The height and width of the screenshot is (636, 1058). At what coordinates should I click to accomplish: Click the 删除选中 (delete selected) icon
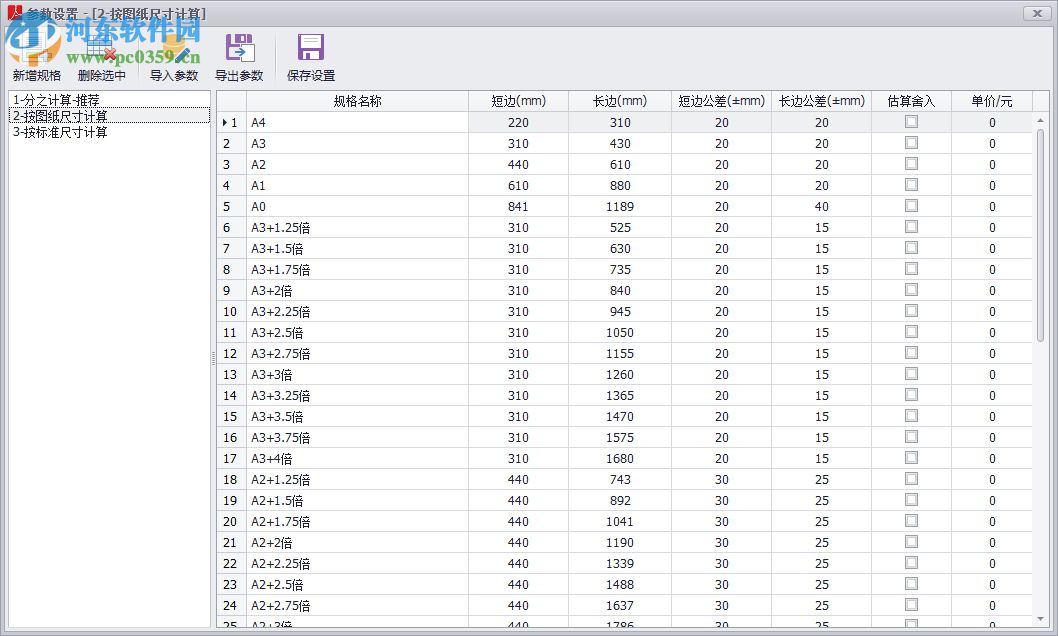[x=100, y=48]
